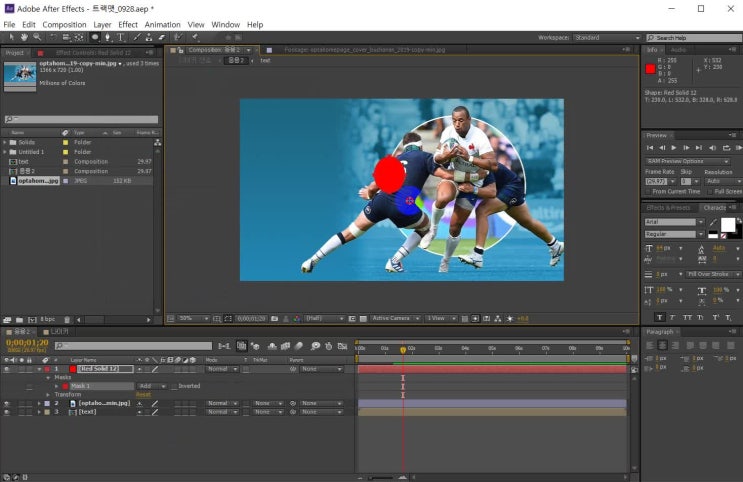Enable From Current Time checkbox
The height and width of the screenshot is (482, 743).
tap(648, 191)
